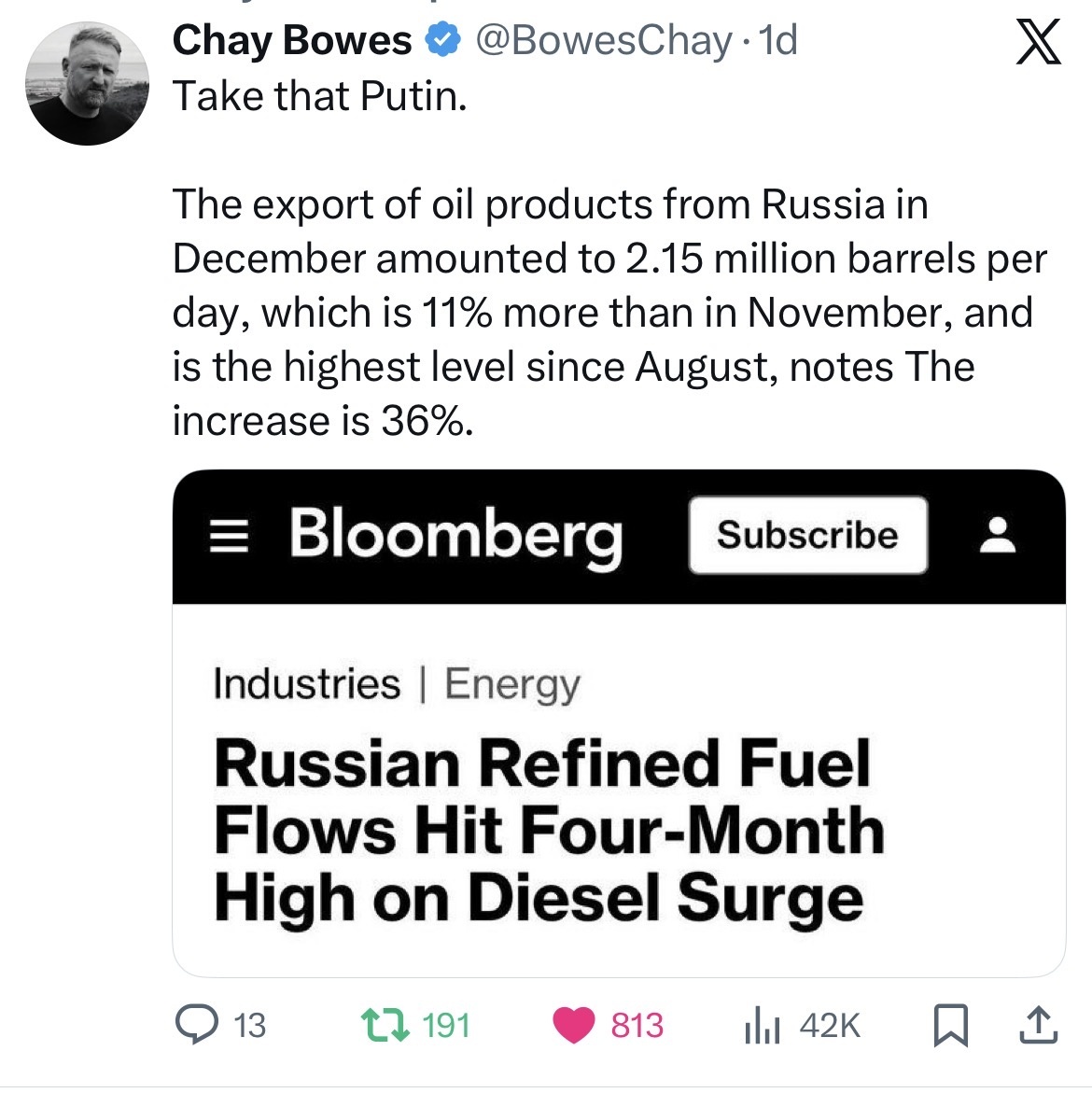Image resolution: width=1092 pixels, height=1093 pixels.
Task: Click the Bloomberg logo
Action: click(455, 536)
